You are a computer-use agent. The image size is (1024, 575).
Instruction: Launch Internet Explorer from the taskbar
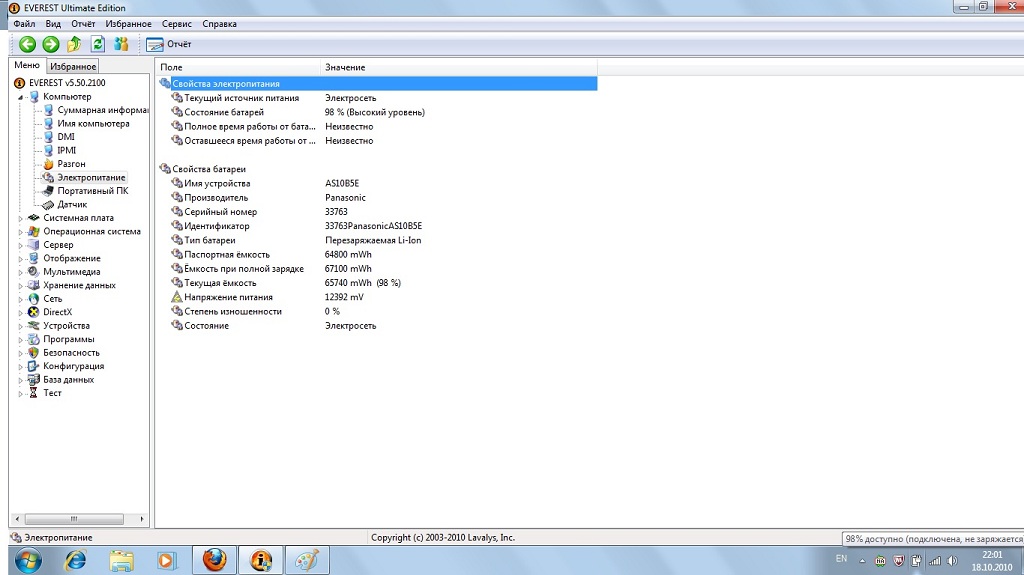click(74, 561)
